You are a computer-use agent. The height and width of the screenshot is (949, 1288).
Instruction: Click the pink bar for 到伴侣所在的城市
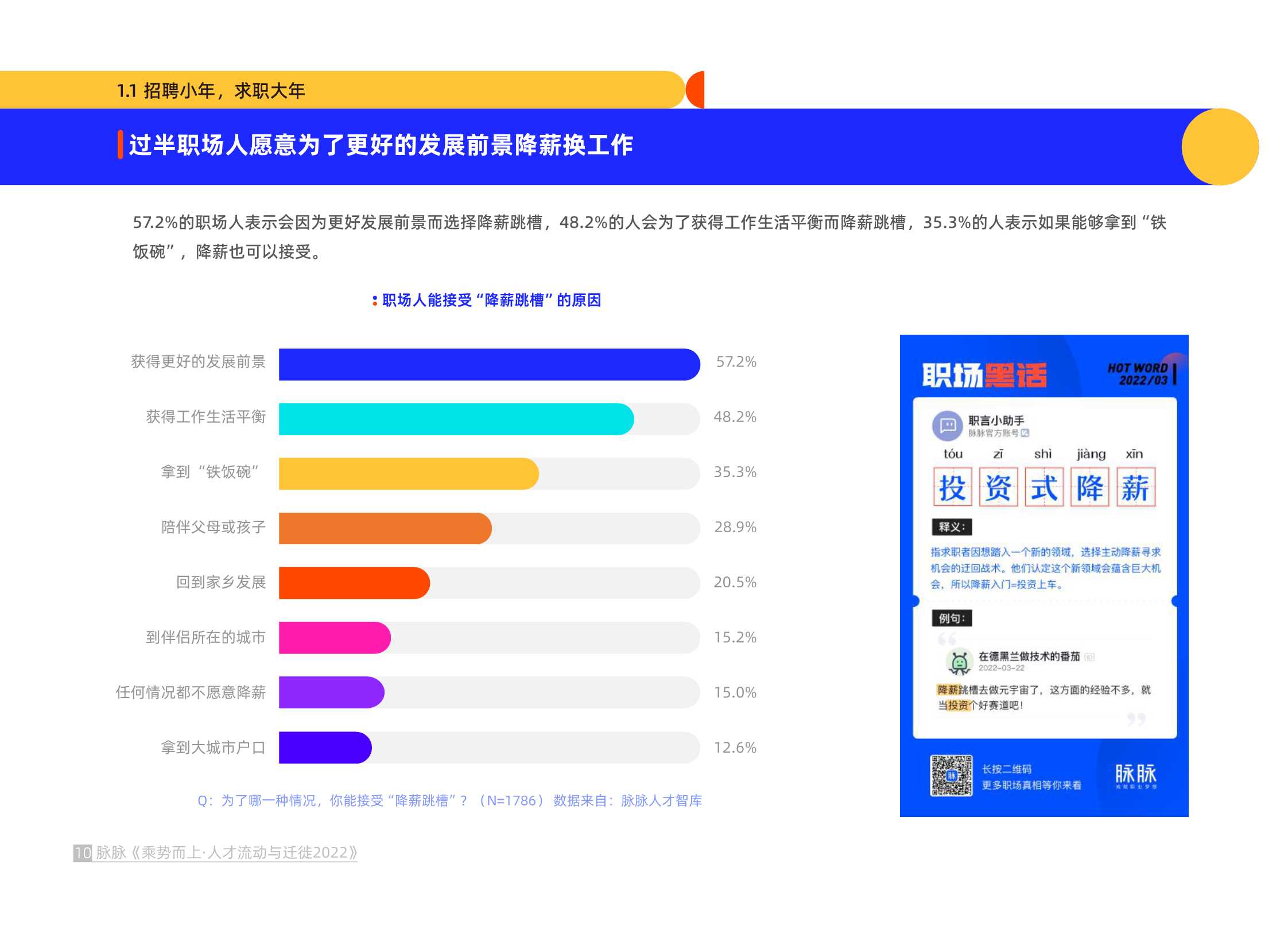click(x=335, y=638)
